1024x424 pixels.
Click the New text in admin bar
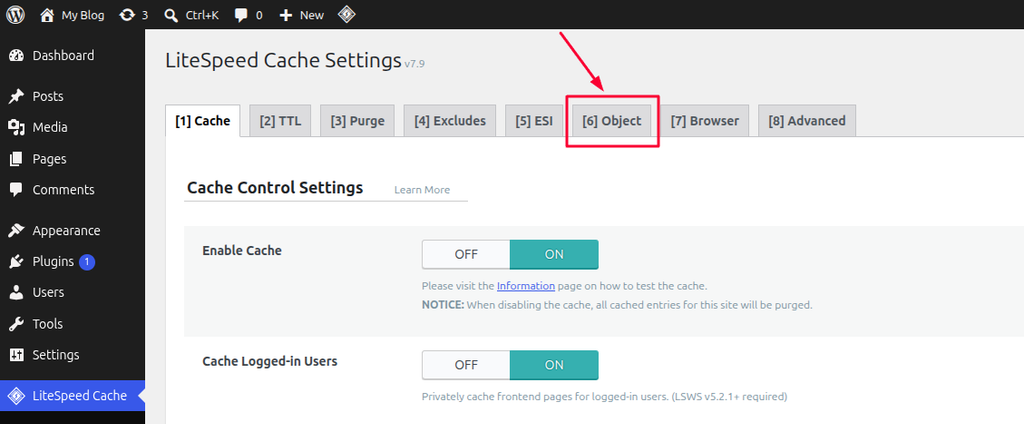click(312, 16)
